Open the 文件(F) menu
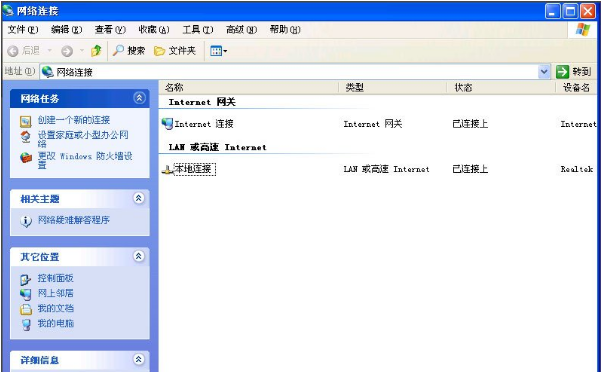Viewport: 602px width, 372px height. pyautogui.click(x=23, y=30)
